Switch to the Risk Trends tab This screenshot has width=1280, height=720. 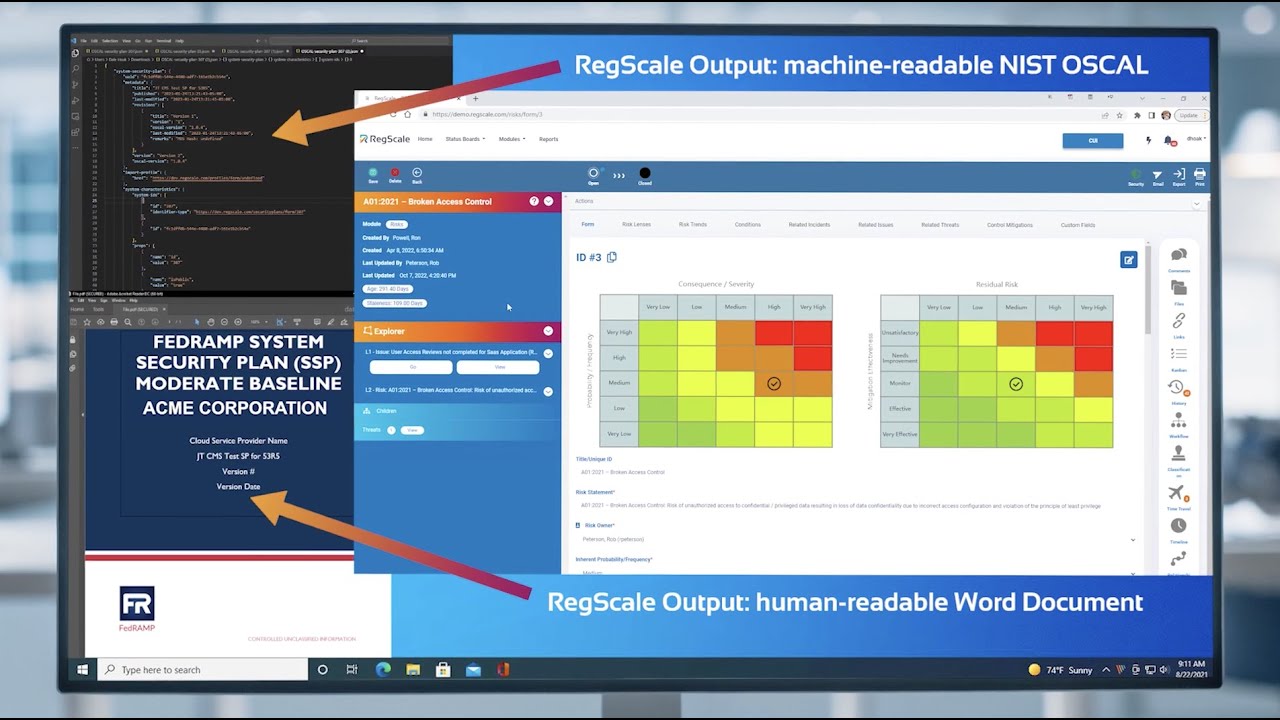692,224
